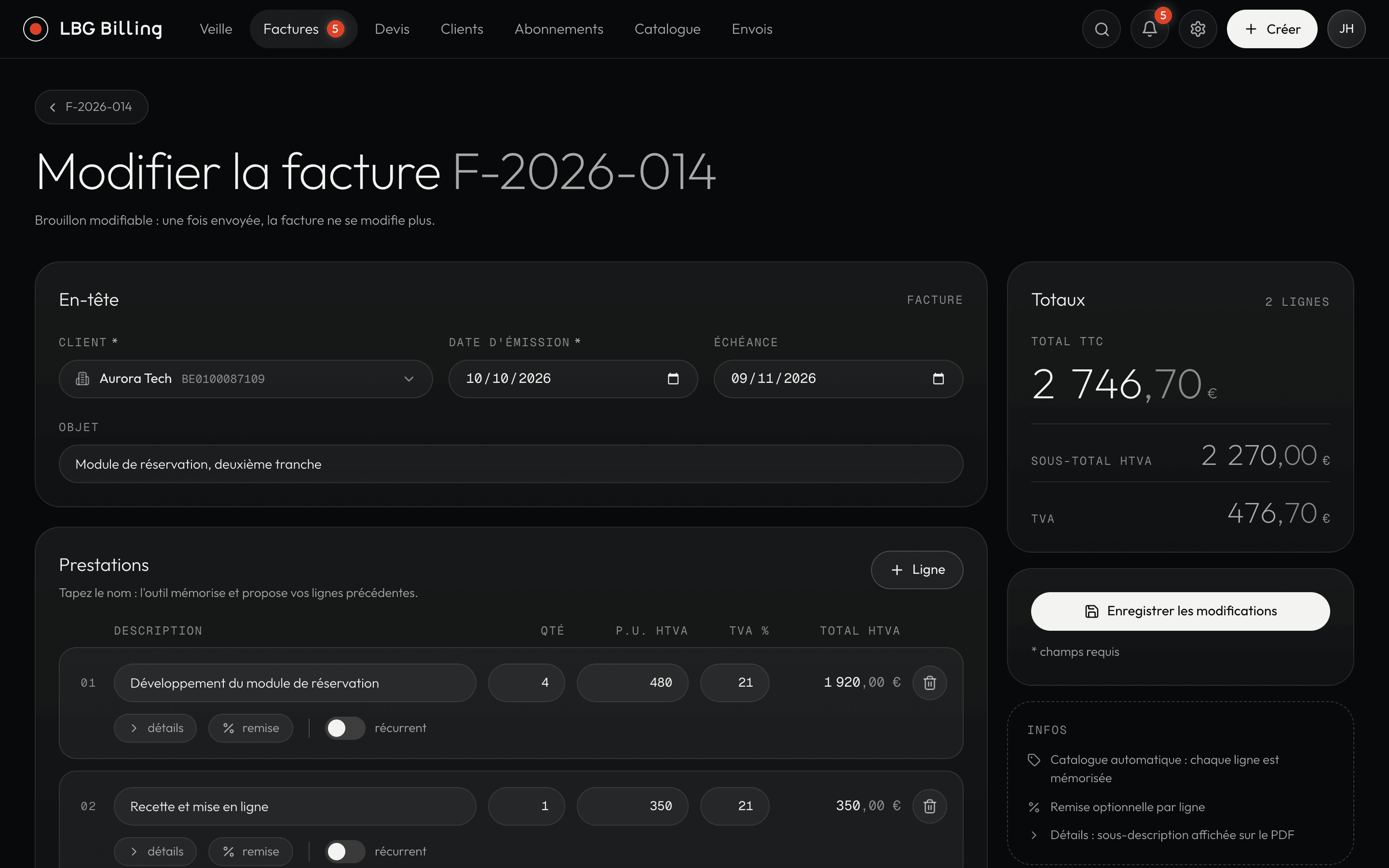This screenshot has width=1389, height=868.
Task: Click total TTC value 2 746,70 €
Action: click(x=1124, y=384)
